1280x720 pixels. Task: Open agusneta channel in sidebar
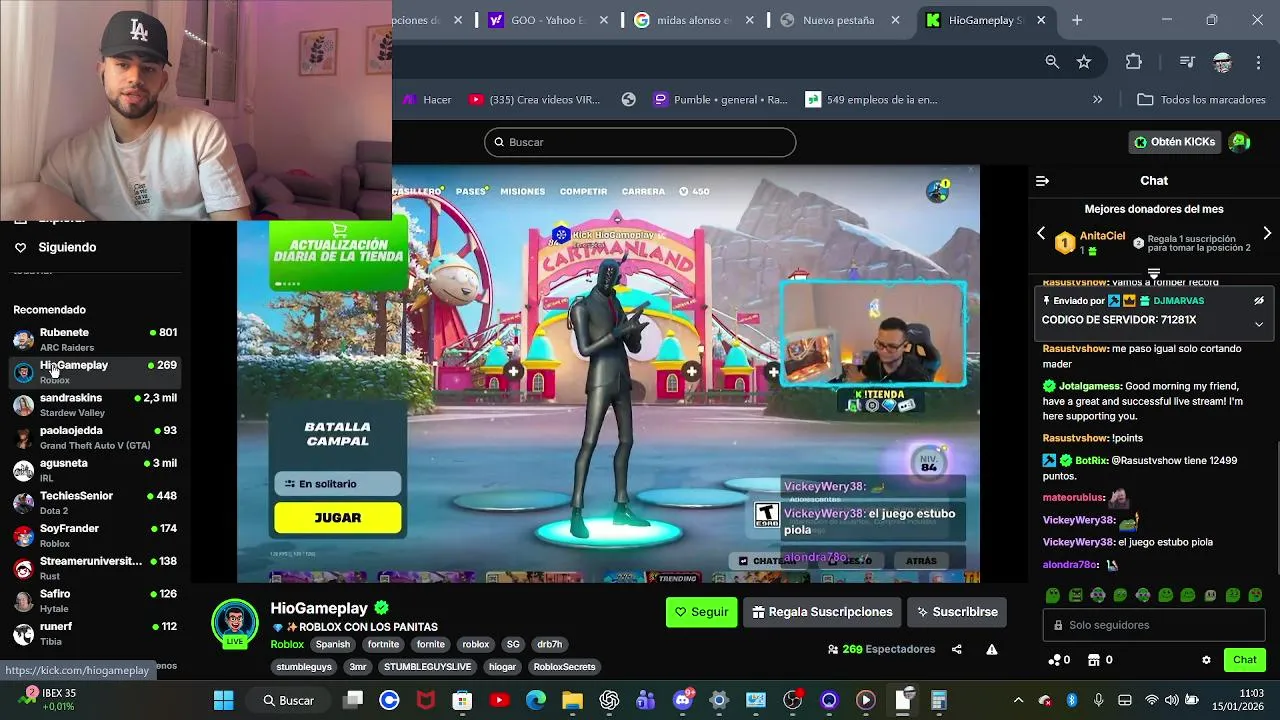[95, 470]
